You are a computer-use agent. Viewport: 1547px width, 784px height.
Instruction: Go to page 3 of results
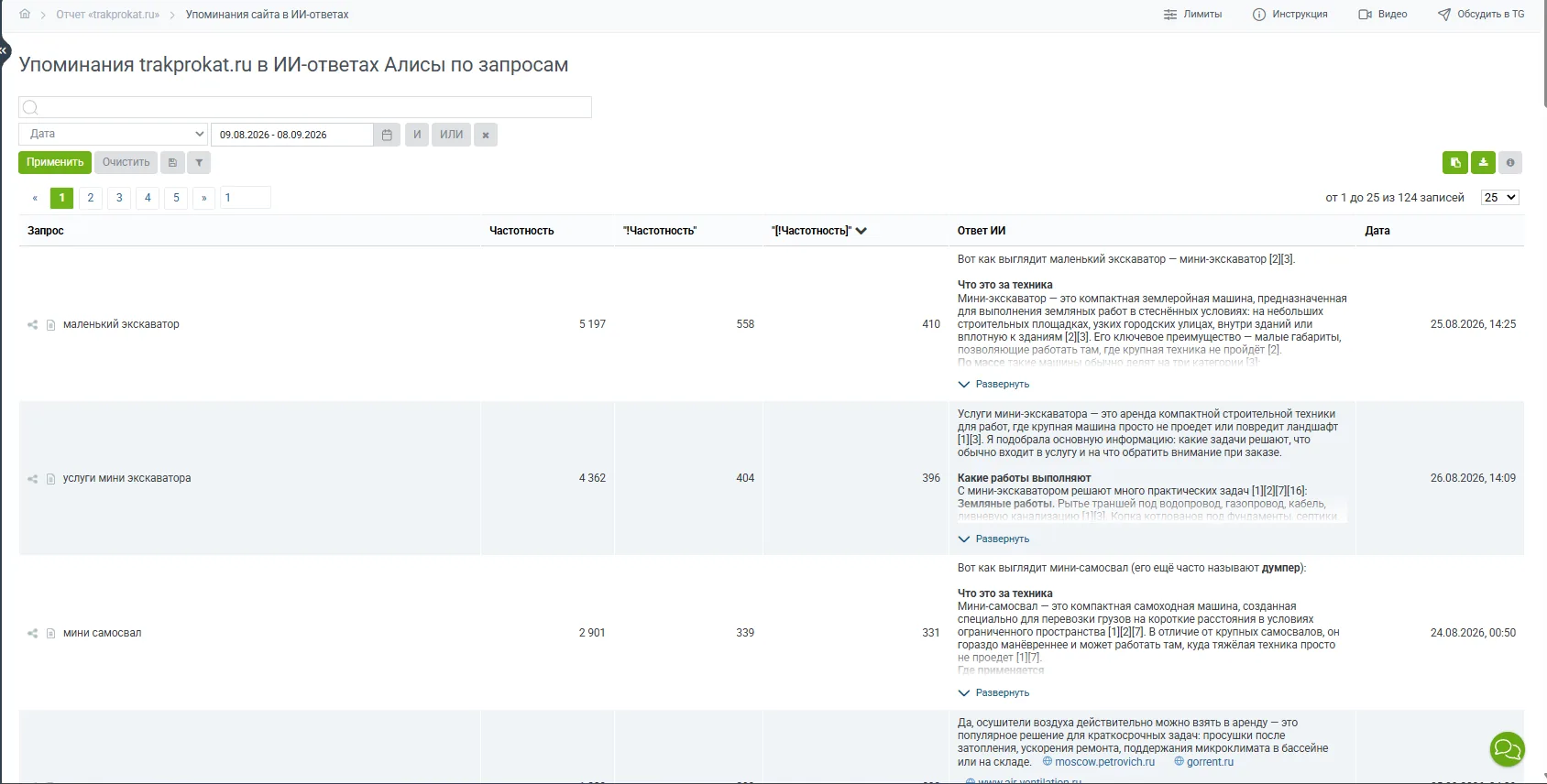(x=119, y=198)
